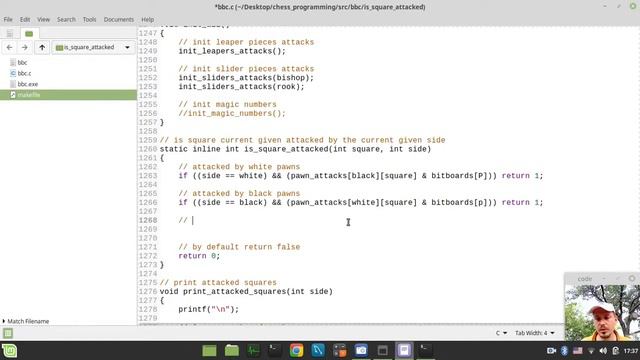This screenshot has width=640, height=360.
Task: Open bbc.c from the file list
Action: pos(24,73)
